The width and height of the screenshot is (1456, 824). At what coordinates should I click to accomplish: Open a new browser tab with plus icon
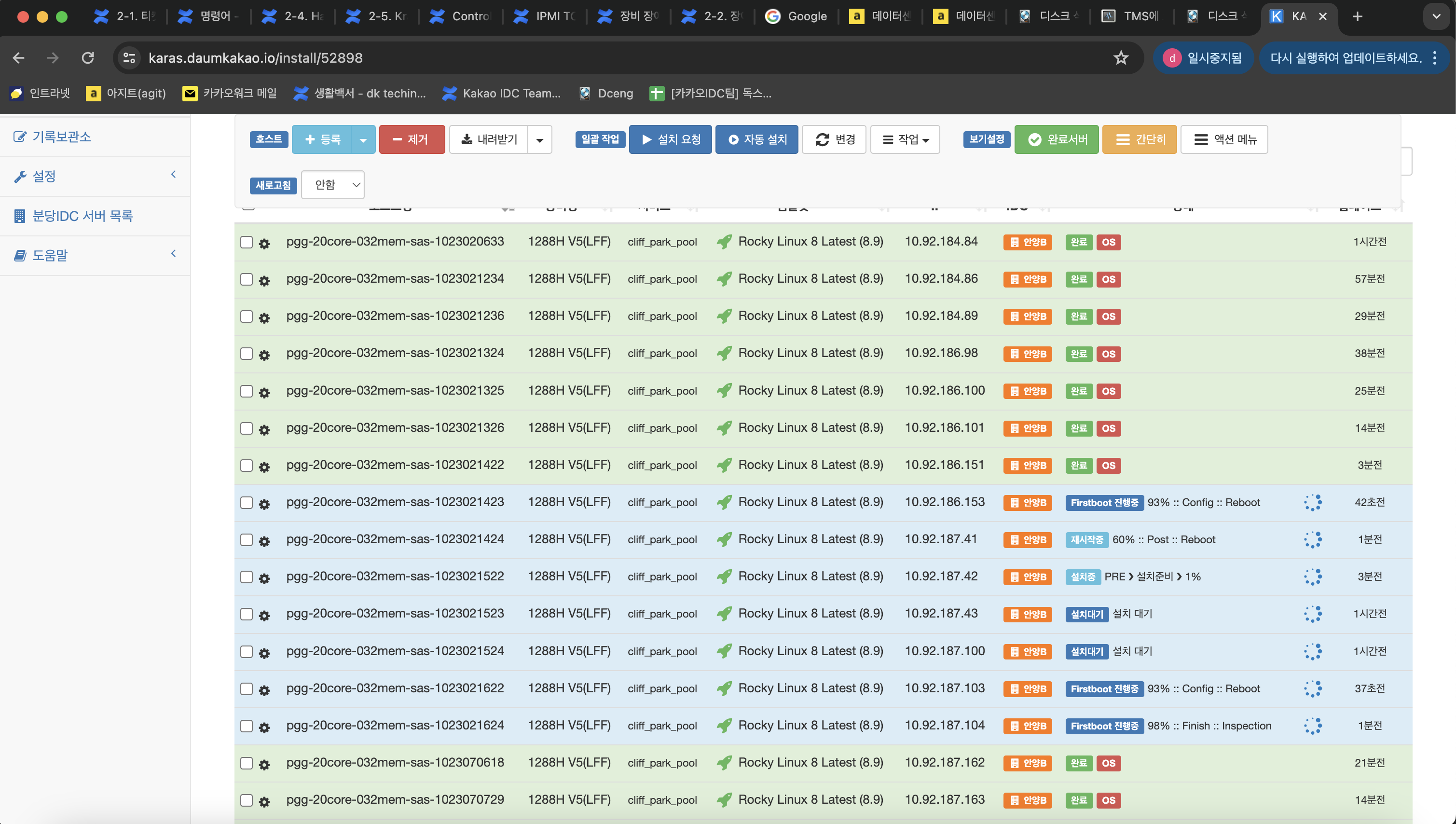(1357, 16)
